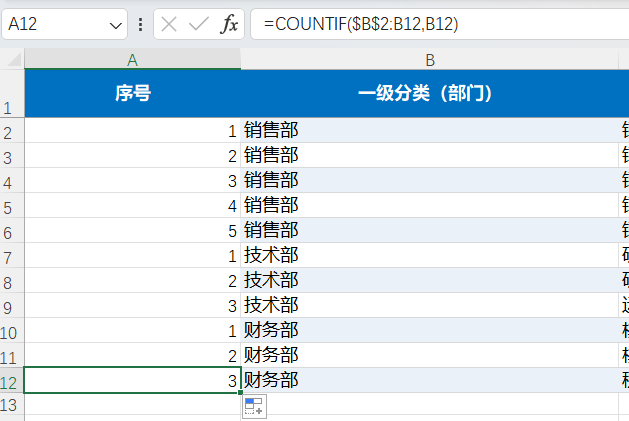This screenshot has width=629, height=421.
Task: Select cell A6 with value 5
Action: pos(132,230)
